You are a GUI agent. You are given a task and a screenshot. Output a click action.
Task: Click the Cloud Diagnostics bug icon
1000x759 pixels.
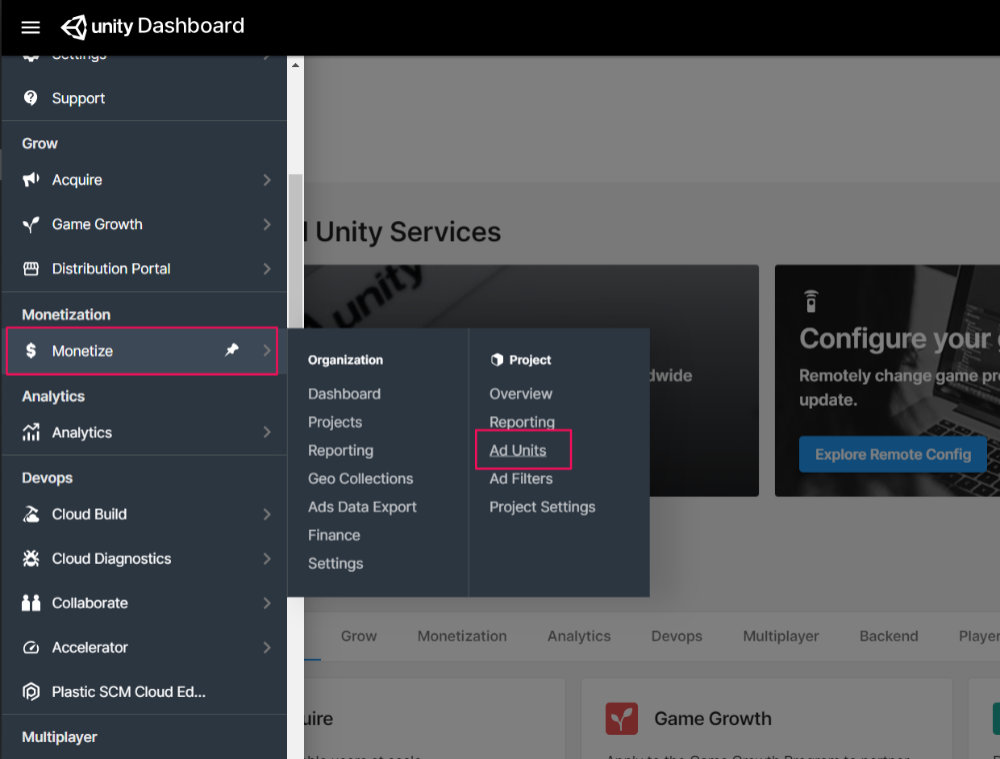click(31, 559)
